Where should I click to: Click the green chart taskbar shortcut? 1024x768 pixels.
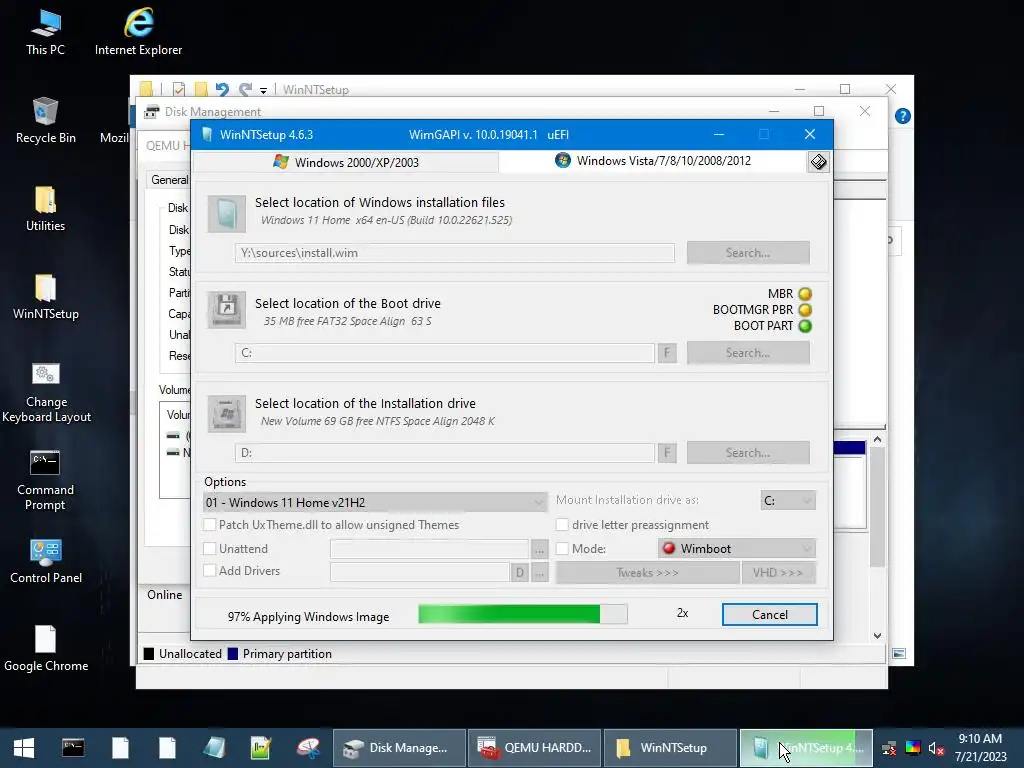(261, 748)
